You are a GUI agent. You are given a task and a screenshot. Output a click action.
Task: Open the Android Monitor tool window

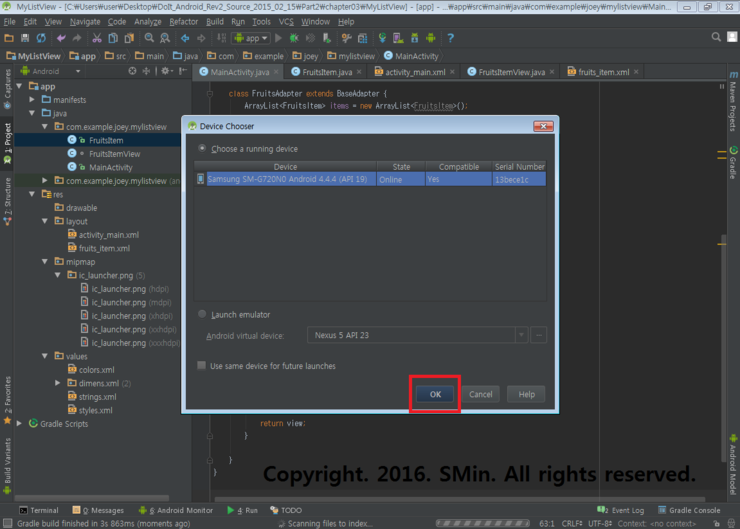(176, 510)
